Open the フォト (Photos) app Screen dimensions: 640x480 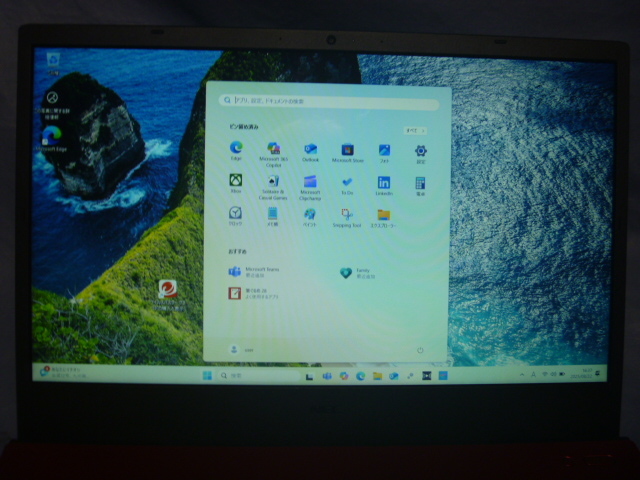click(x=384, y=153)
